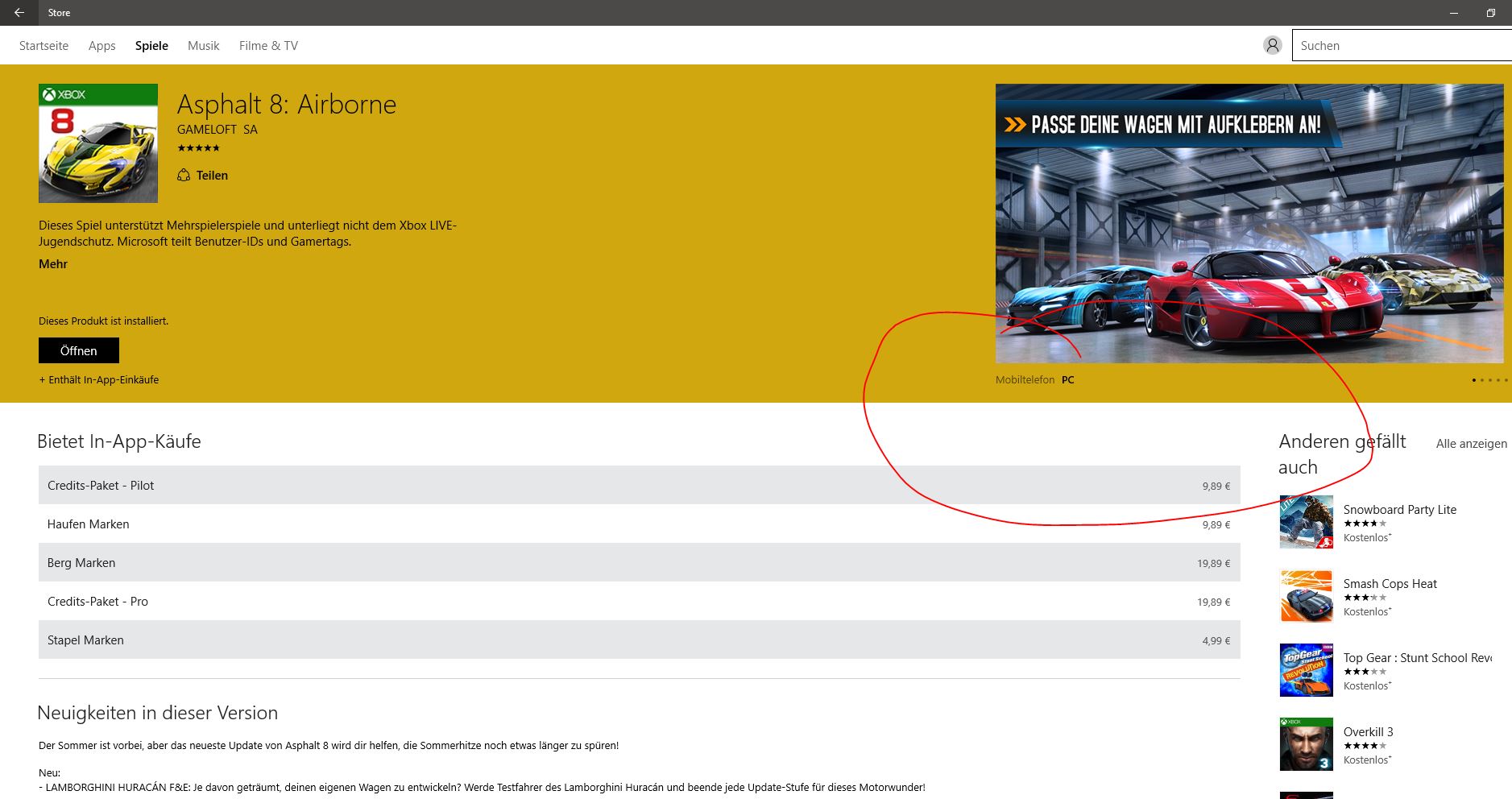
Task: Click Alle anzeigen link
Action: pos(1471,444)
